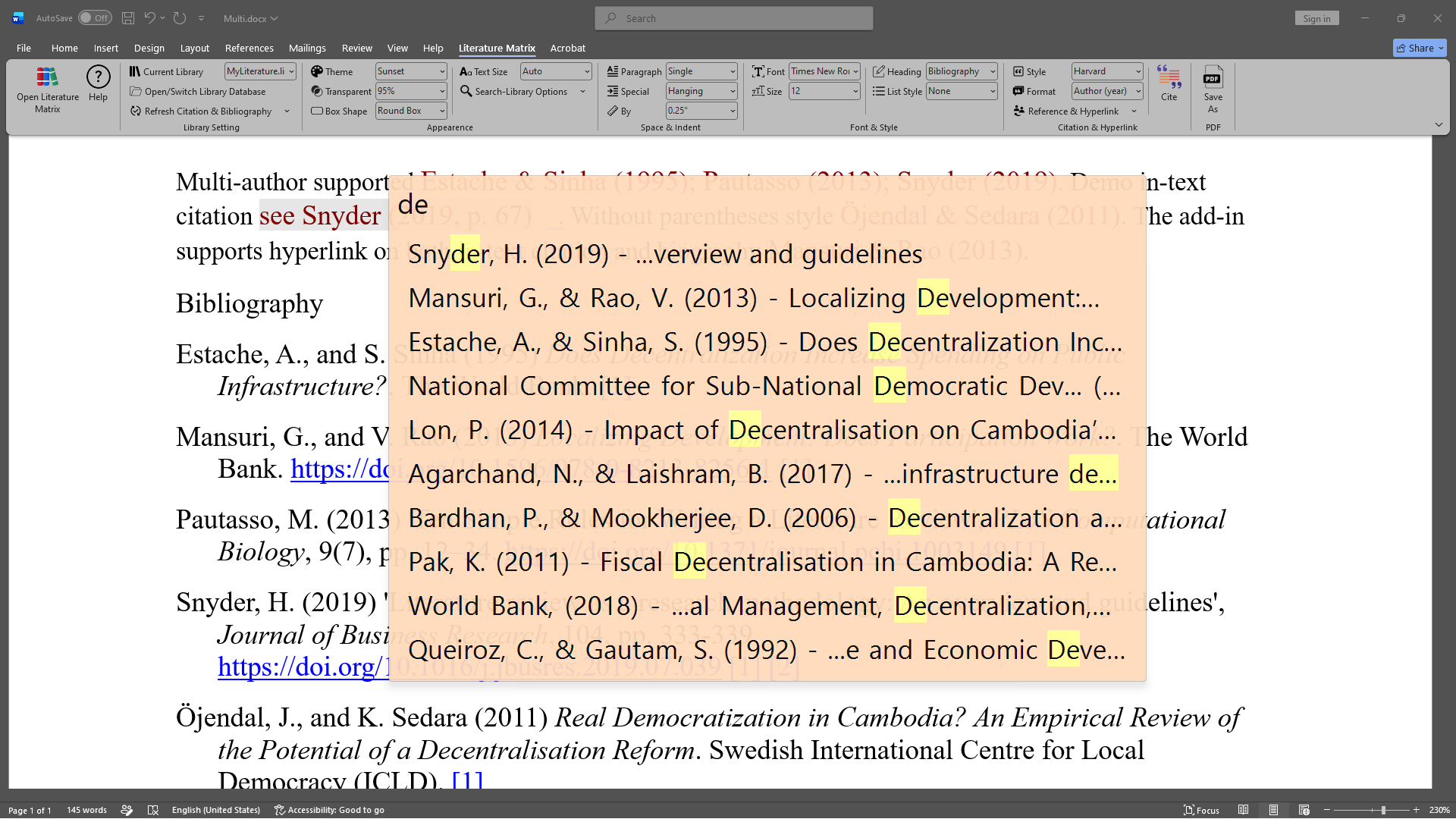The image size is (1456, 819).
Task: Click the citation Style icon
Action: [x=1018, y=71]
